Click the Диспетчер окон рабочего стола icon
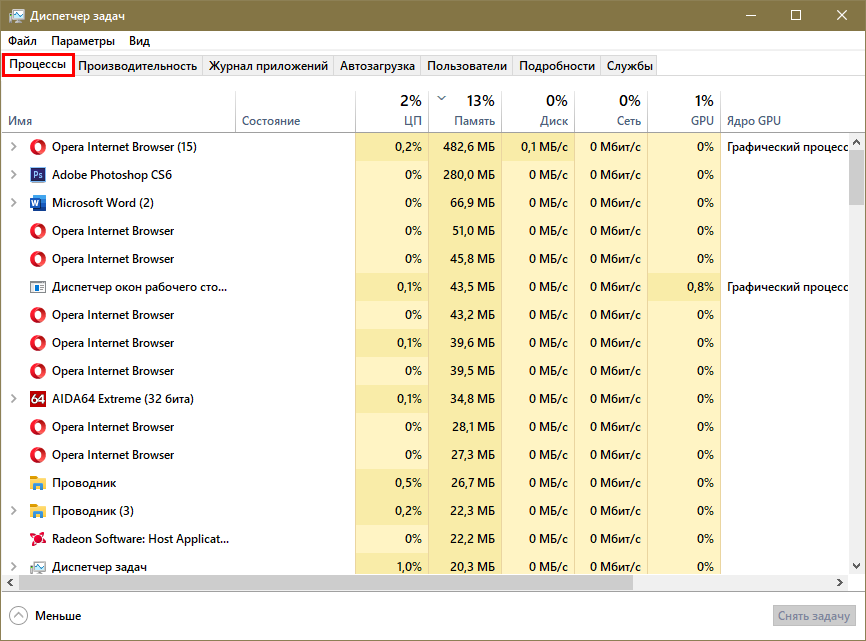 [38, 287]
